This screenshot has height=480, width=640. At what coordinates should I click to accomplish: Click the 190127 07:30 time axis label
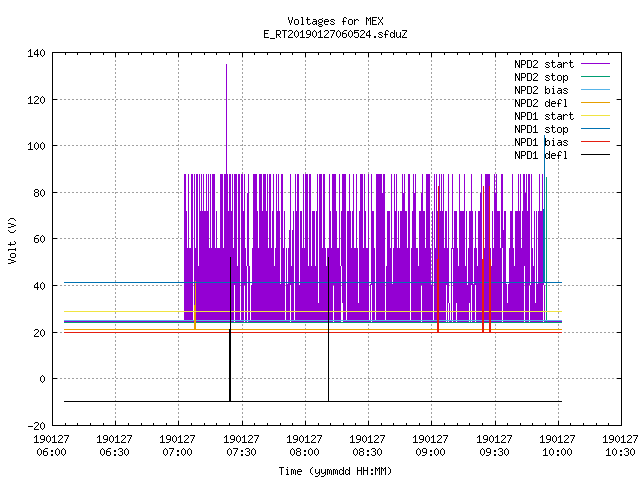click(x=241, y=446)
